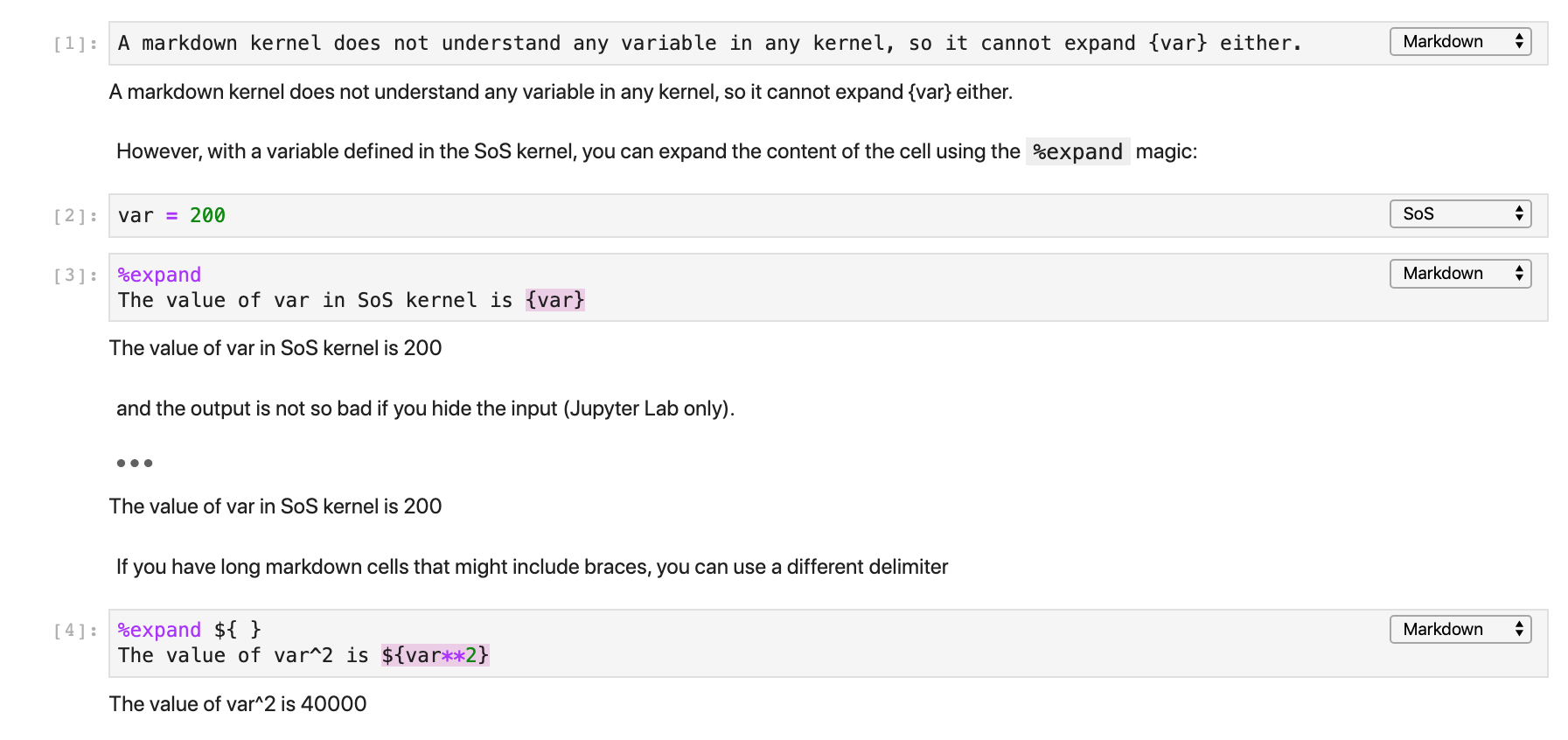Click the inline %expand code in the description text
The height and width of the screenshot is (740, 1568).
(x=1077, y=152)
